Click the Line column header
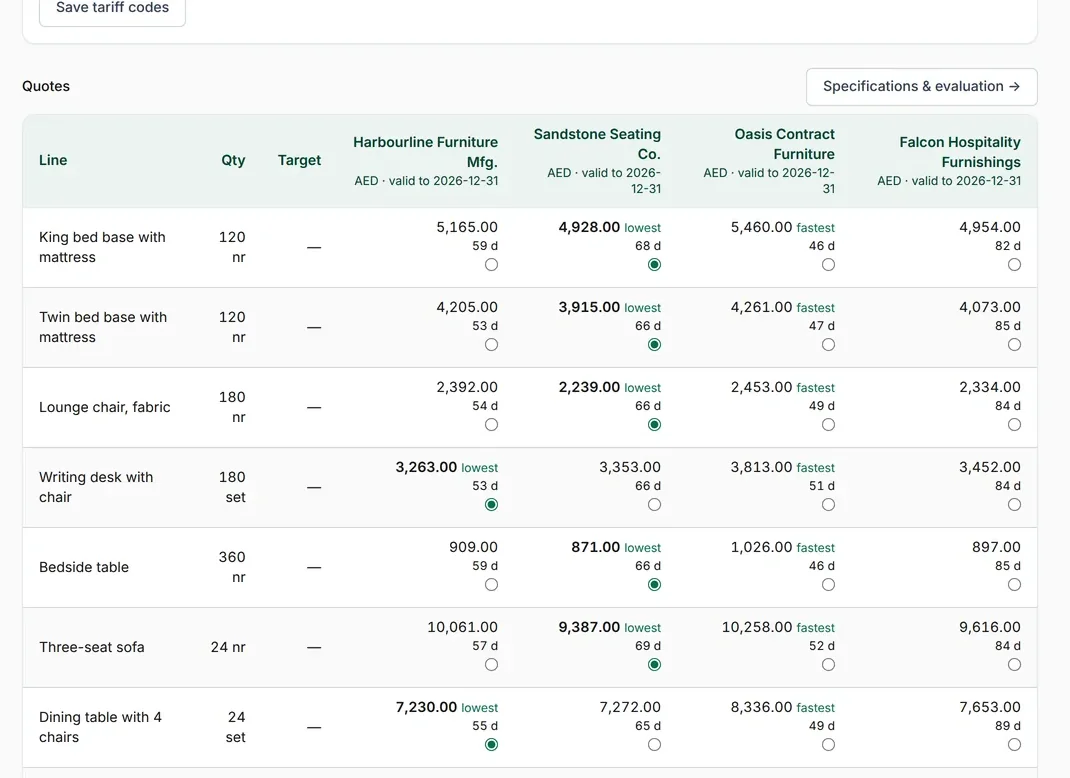Image resolution: width=1070 pixels, height=778 pixels. 53,160
